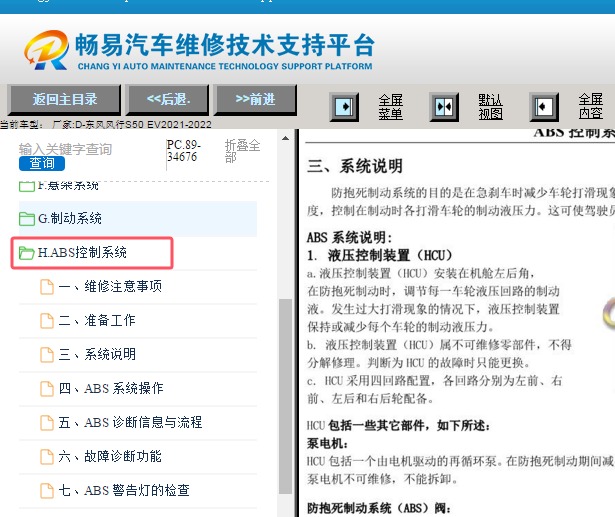Image resolution: width=615 pixels, height=517 pixels.
Task: Click 默认视图 label link
Action: pos(490,107)
